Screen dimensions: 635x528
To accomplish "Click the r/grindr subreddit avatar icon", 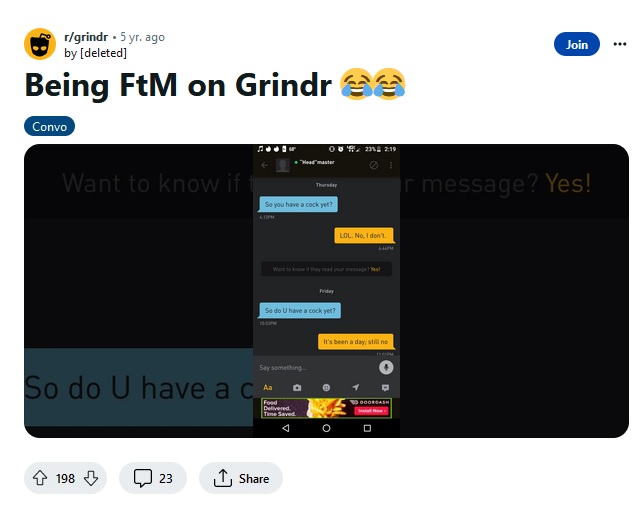I will (40, 44).
